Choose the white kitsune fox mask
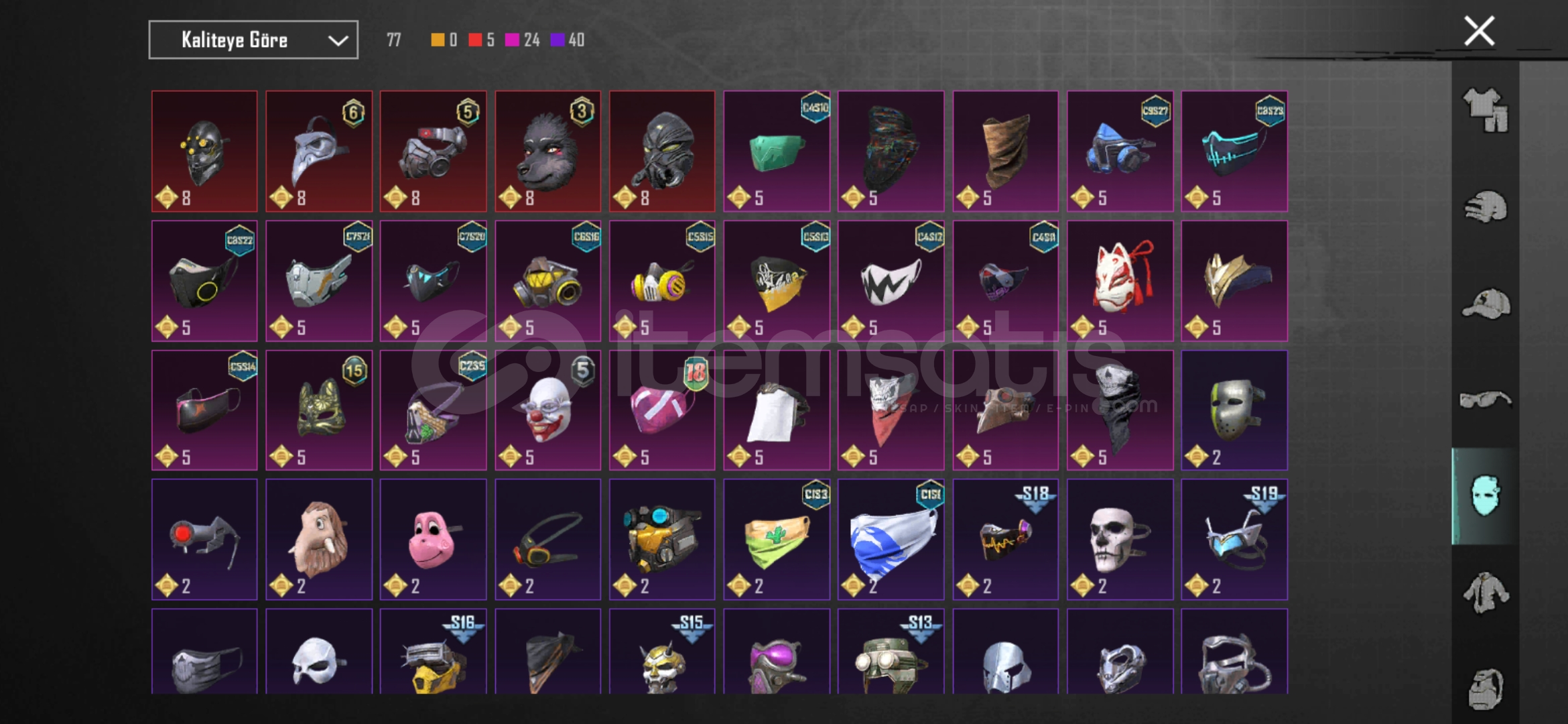Image resolution: width=1568 pixels, height=724 pixels. [x=1120, y=281]
